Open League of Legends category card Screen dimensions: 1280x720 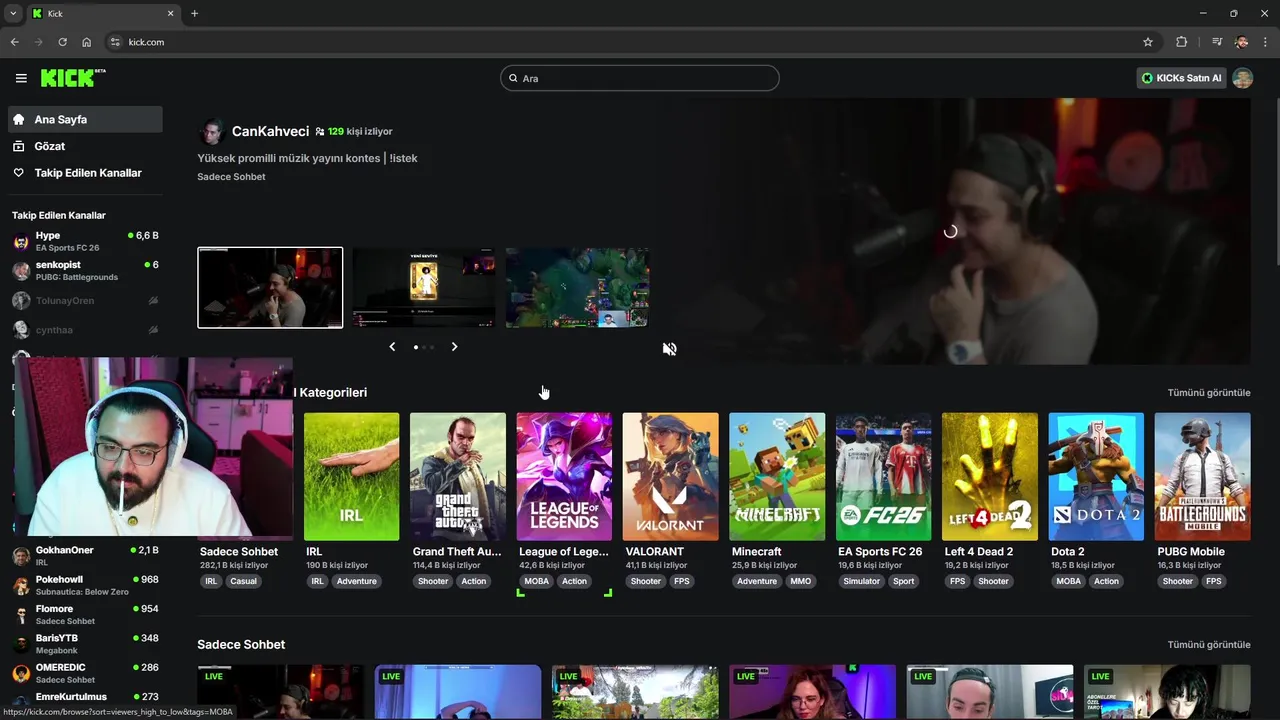point(564,477)
